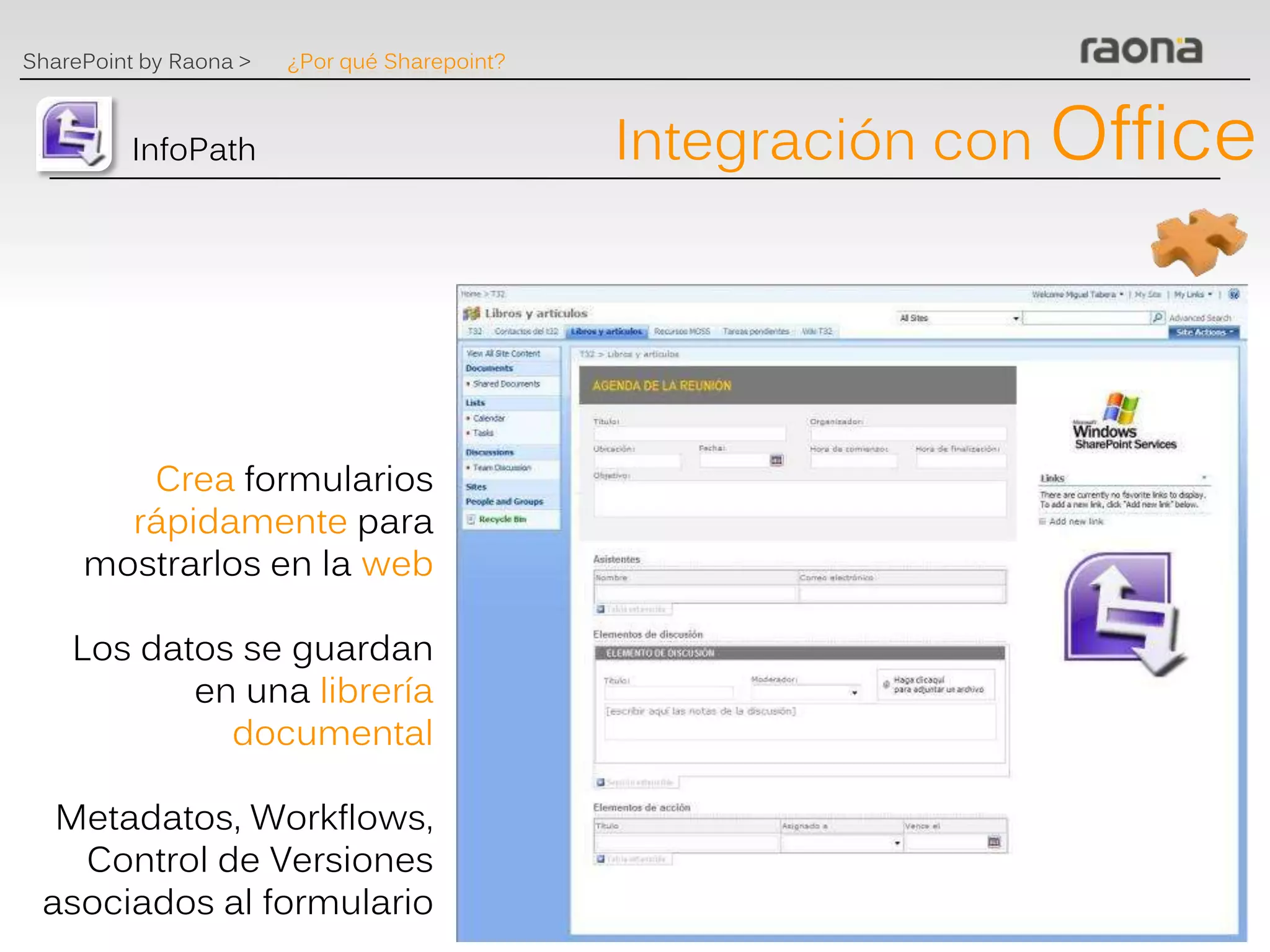Click People and Groups link
The image size is (1270, 952).
[505, 501]
